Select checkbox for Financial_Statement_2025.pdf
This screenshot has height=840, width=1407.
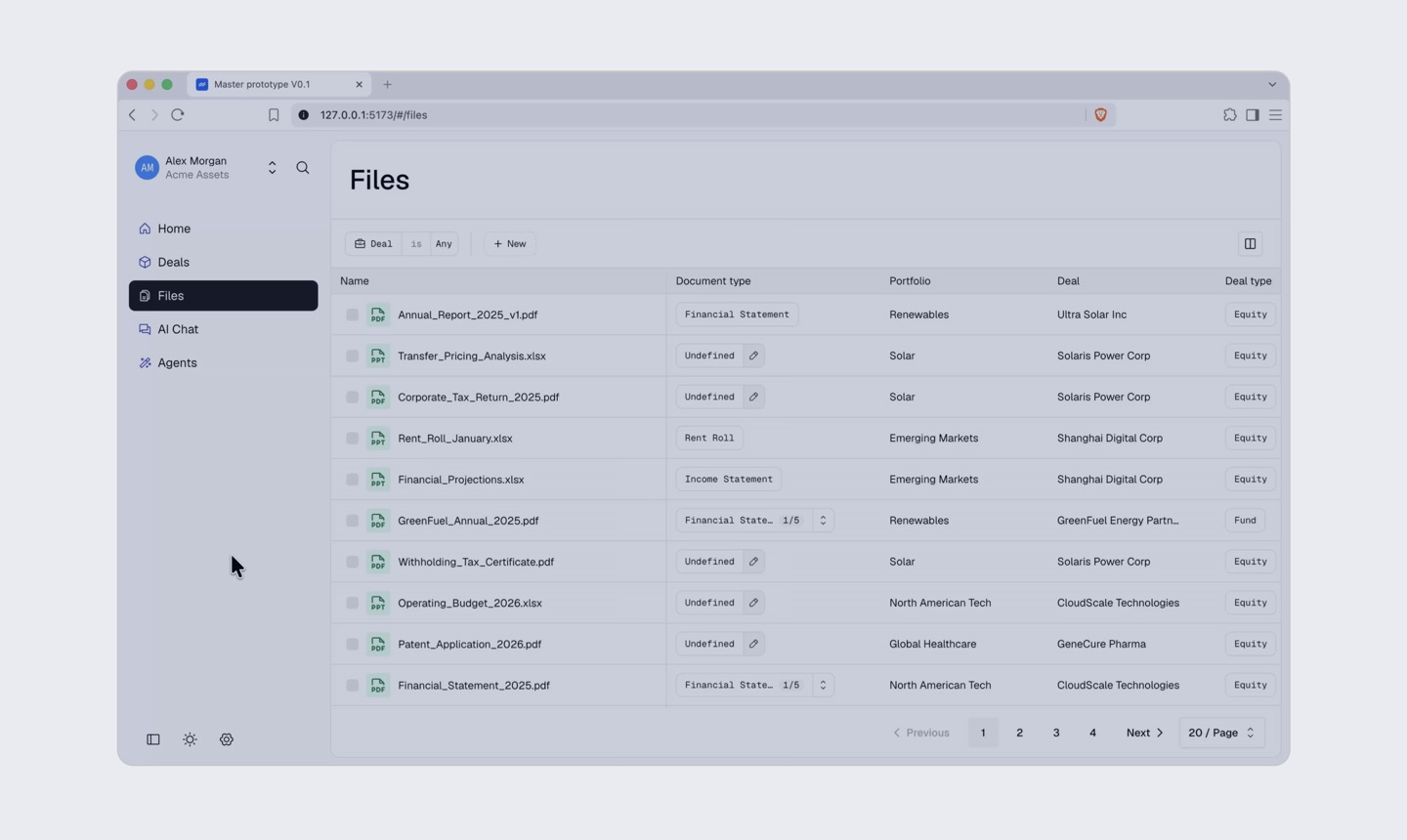[352, 686]
